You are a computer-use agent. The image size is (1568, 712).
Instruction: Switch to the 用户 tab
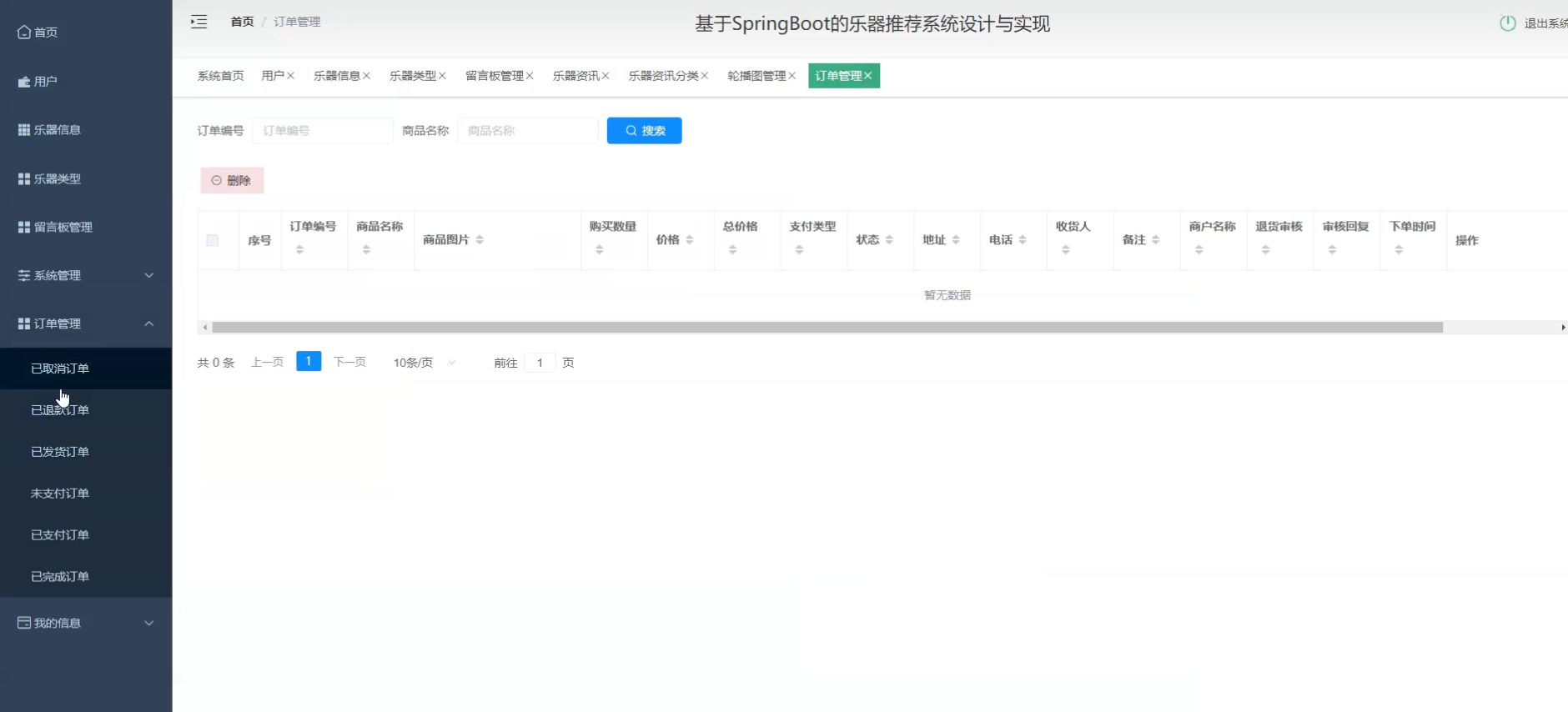pos(273,76)
